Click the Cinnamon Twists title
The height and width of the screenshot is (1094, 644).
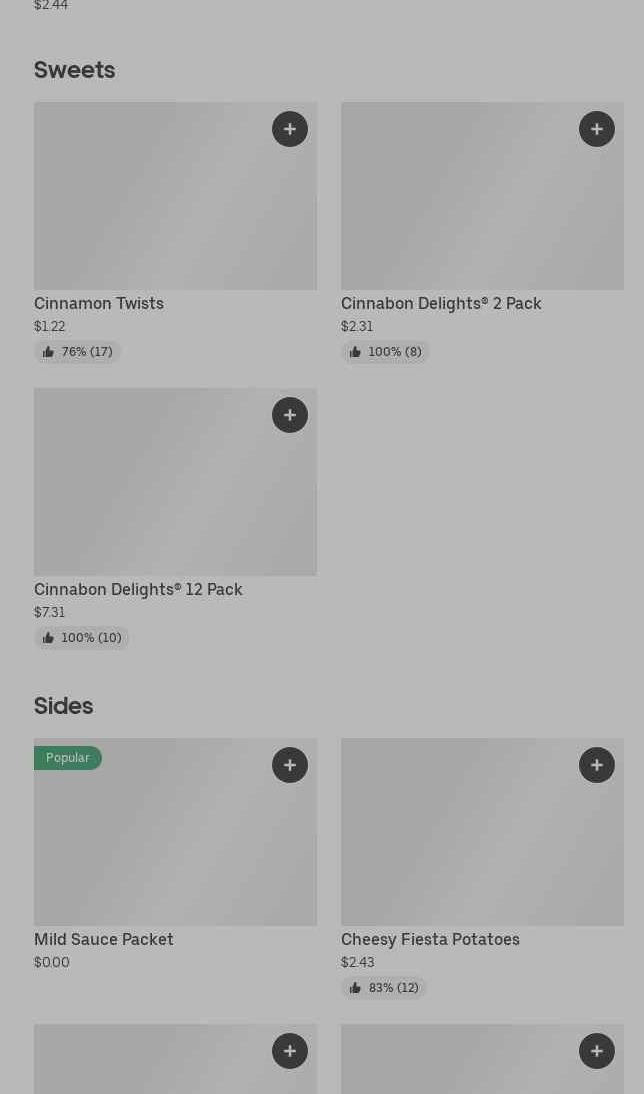point(99,303)
